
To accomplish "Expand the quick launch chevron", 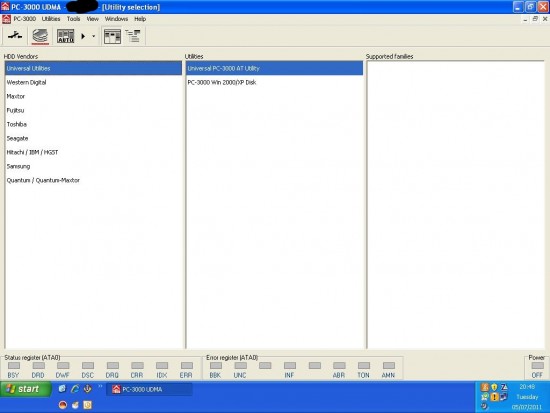I will click(x=100, y=386).
